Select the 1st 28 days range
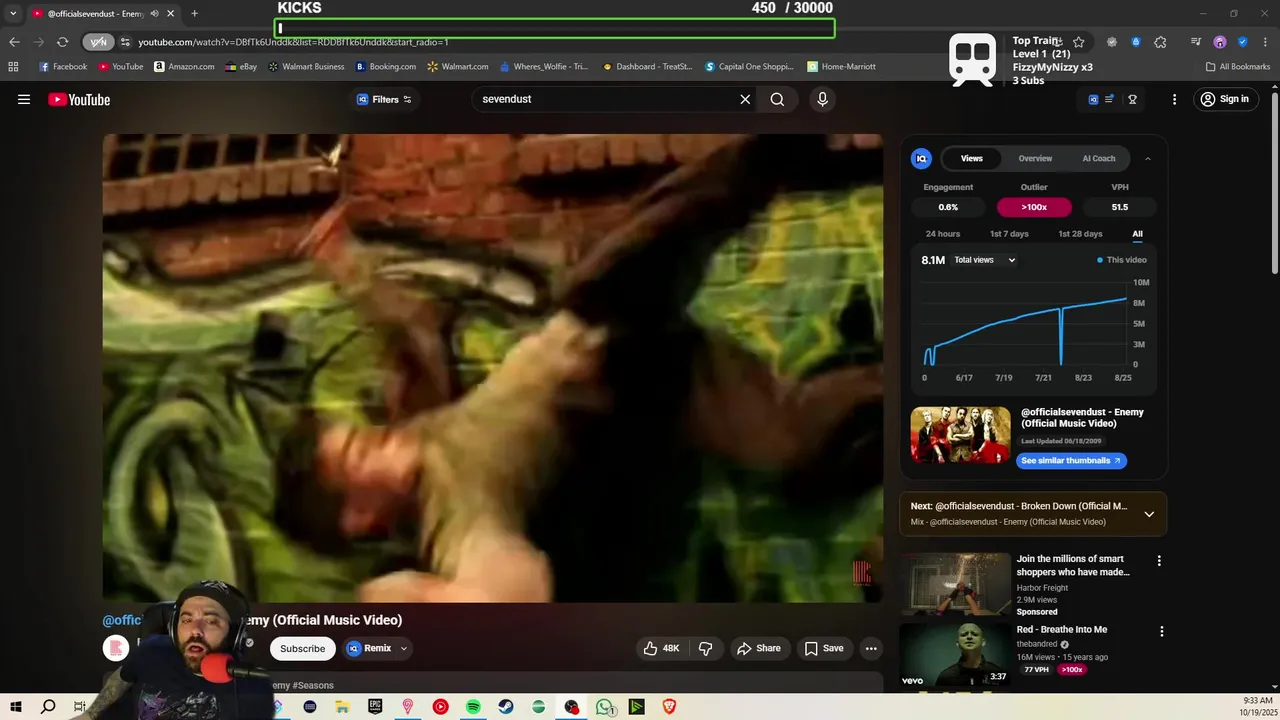This screenshot has height=720, width=1280. (1080, 234)
